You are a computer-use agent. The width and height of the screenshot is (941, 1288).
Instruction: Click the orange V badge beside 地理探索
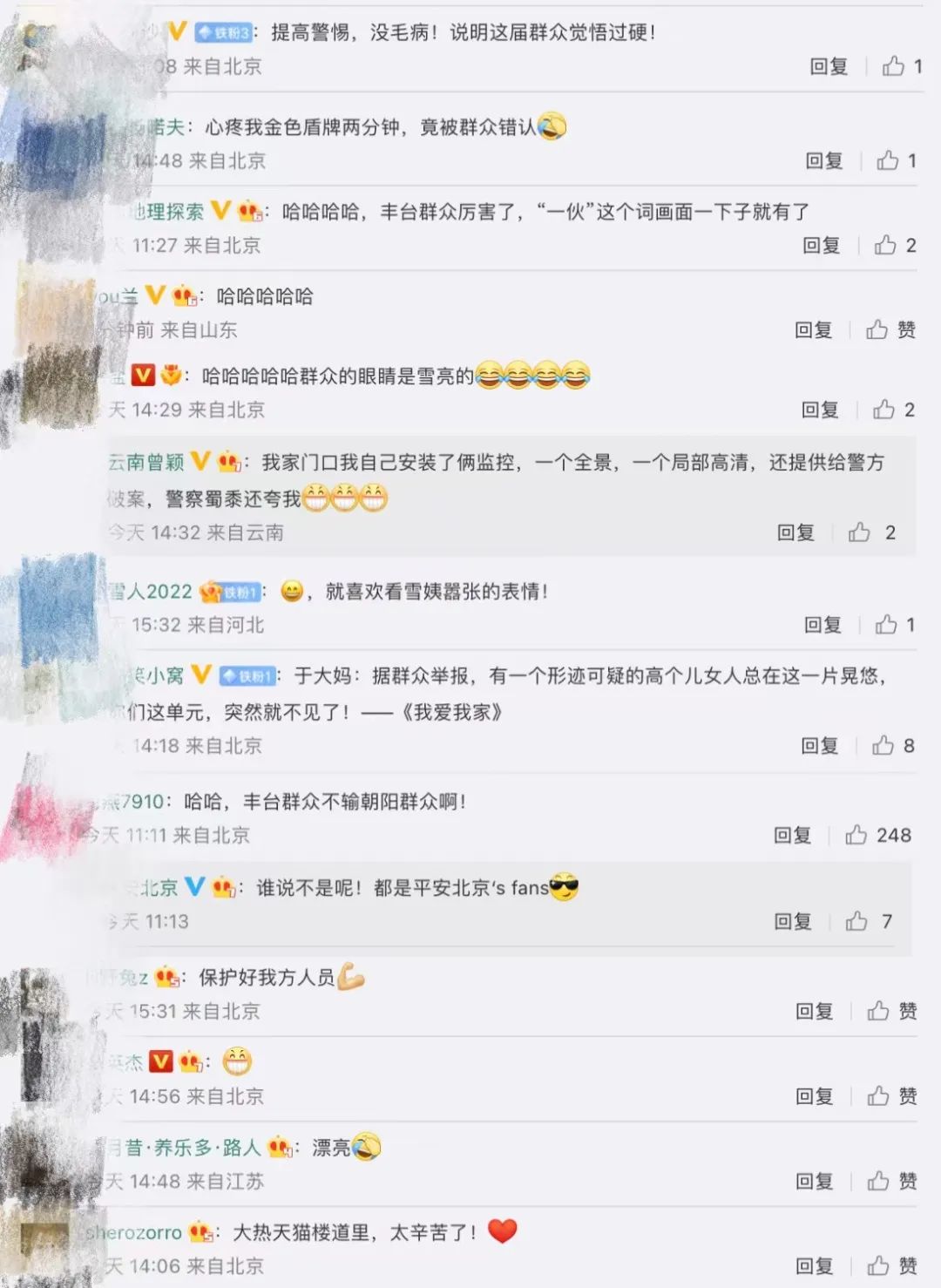coord(221,211)
